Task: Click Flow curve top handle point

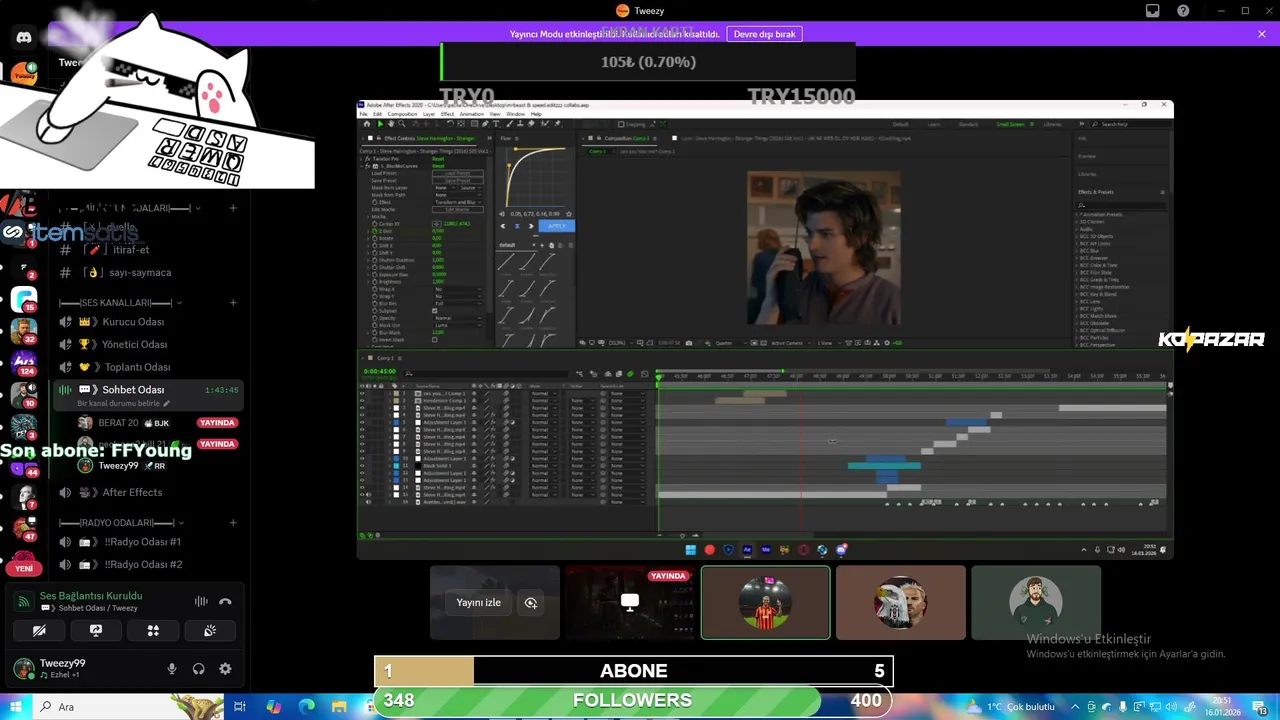Action: (515, 149)
